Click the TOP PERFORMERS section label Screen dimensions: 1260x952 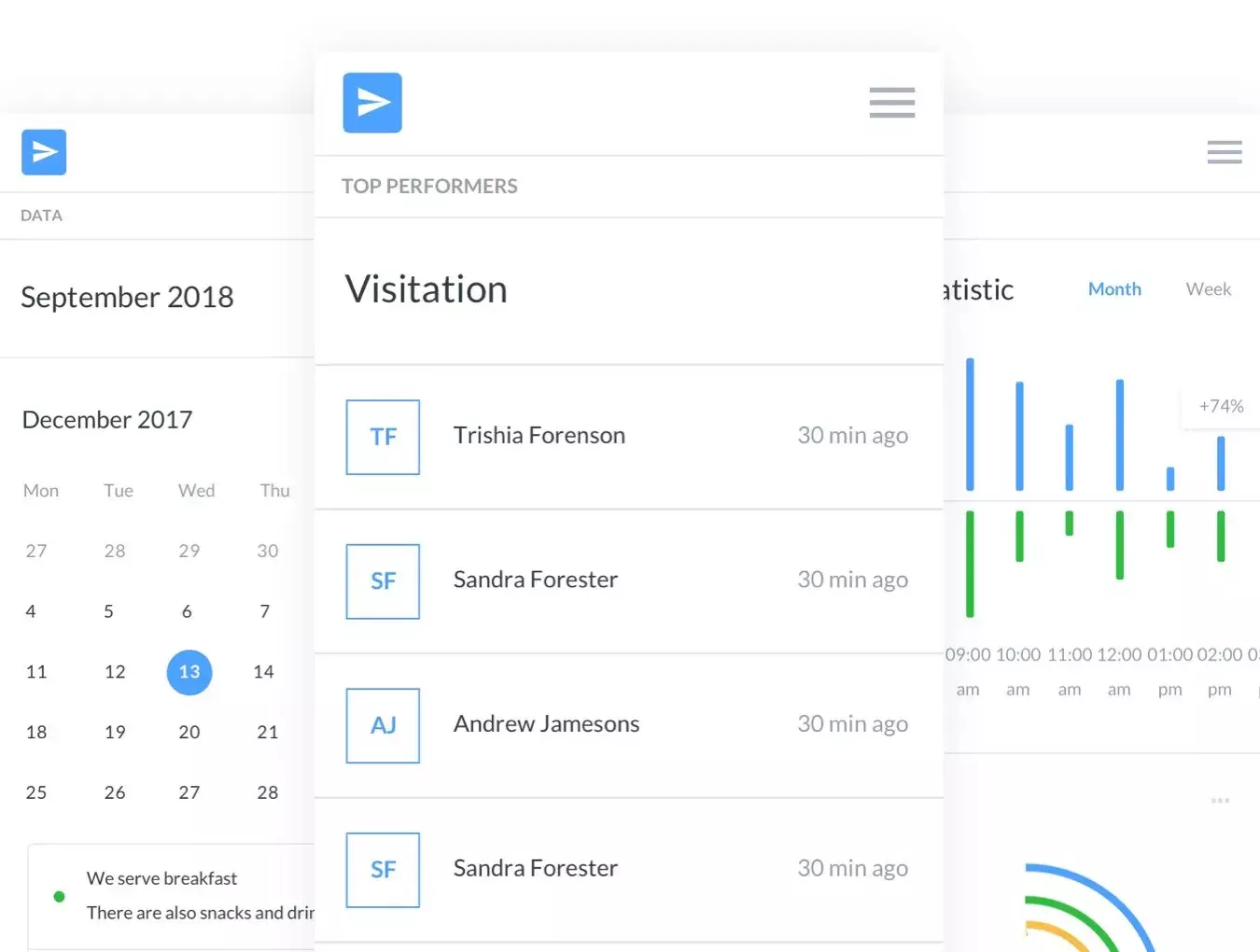[429, 187]
